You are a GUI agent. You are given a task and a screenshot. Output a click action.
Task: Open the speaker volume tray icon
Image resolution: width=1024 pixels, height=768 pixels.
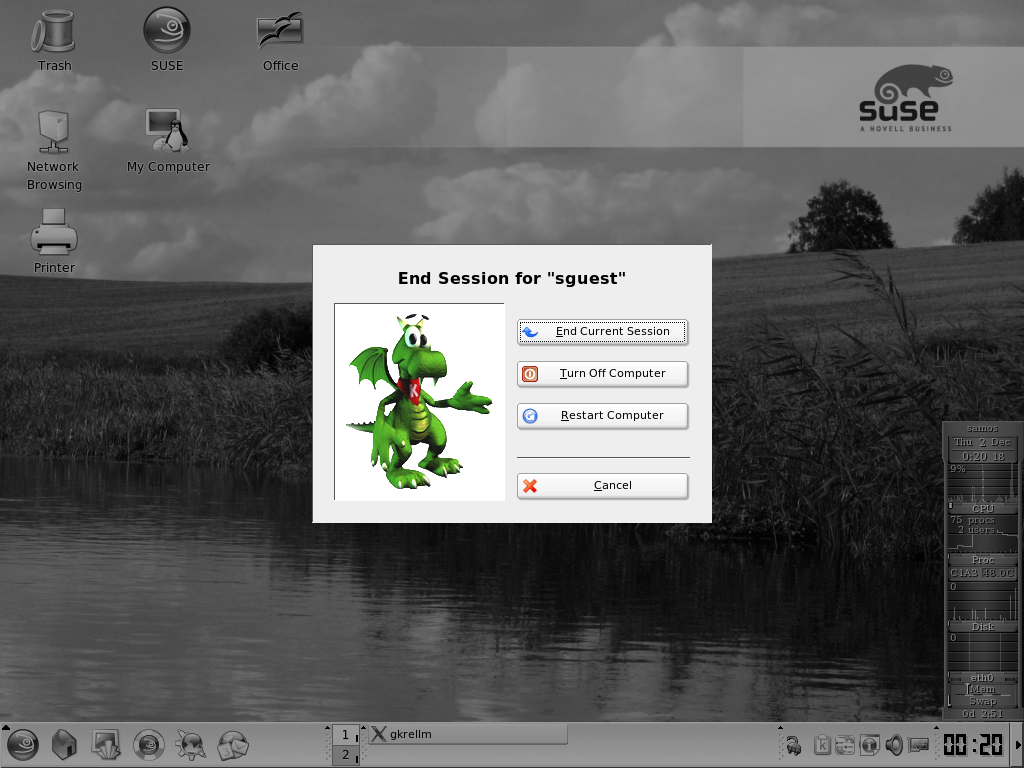(x=894, y=745)
